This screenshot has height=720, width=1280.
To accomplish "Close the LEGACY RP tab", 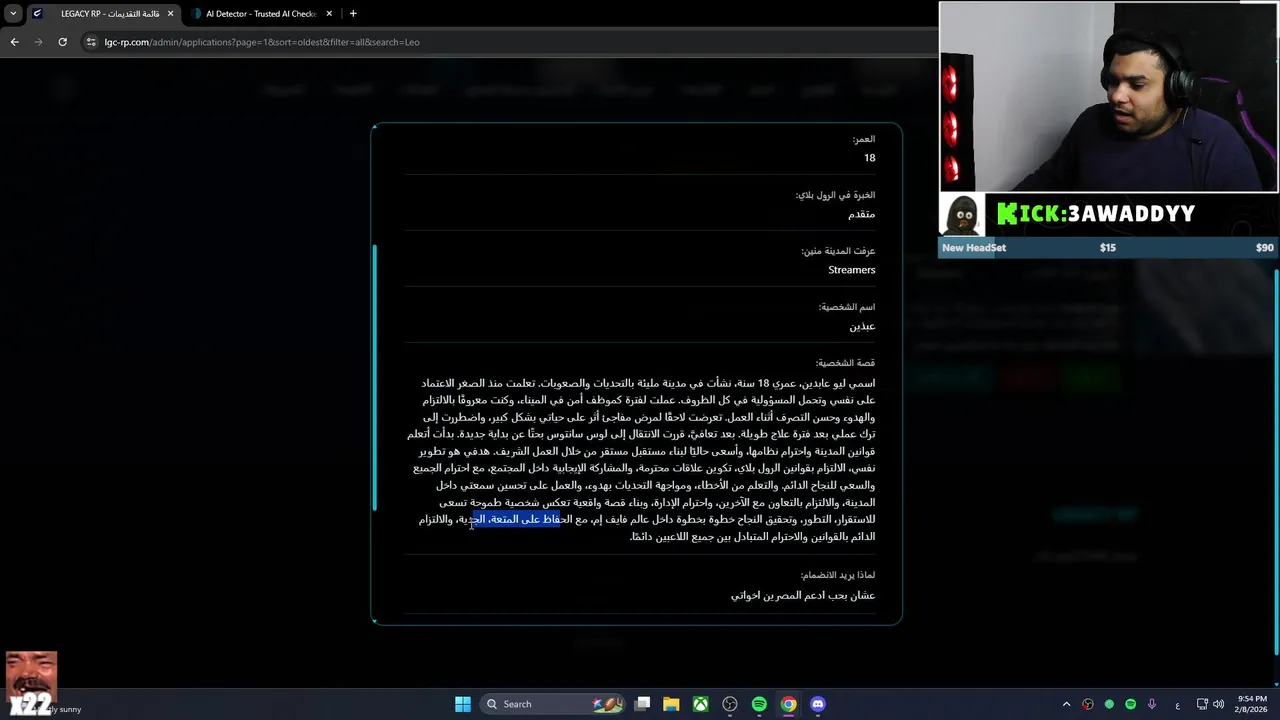I will [170, 14].
